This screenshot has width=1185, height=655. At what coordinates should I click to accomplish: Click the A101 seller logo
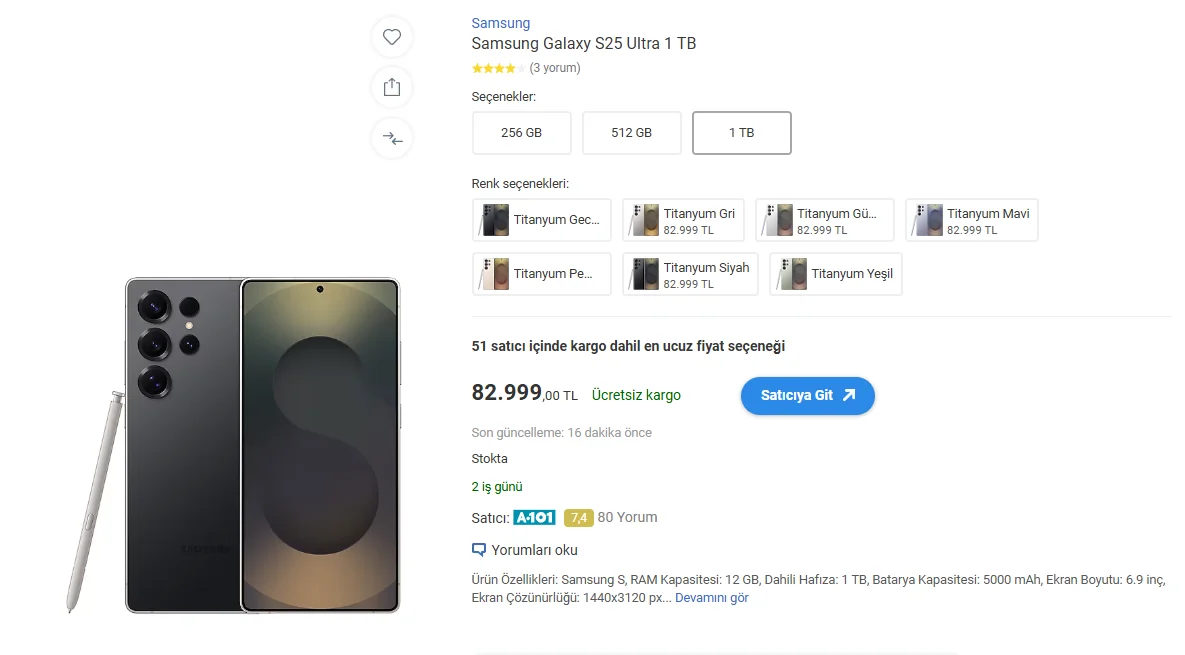tap(534, 517)
